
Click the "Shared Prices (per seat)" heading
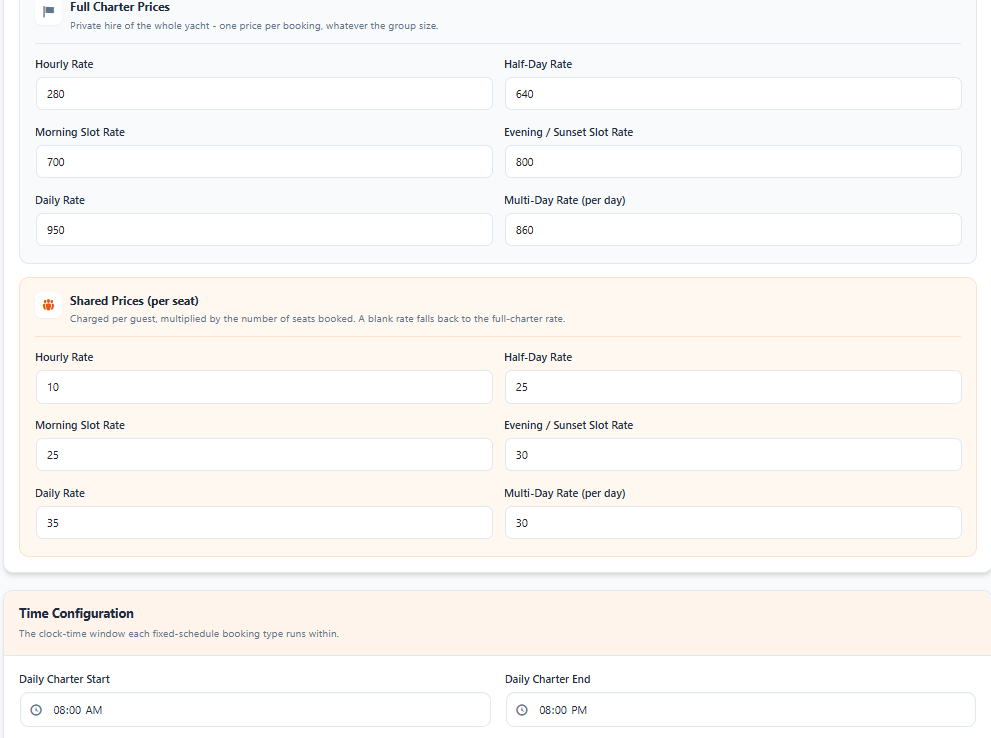pos(134,301)
